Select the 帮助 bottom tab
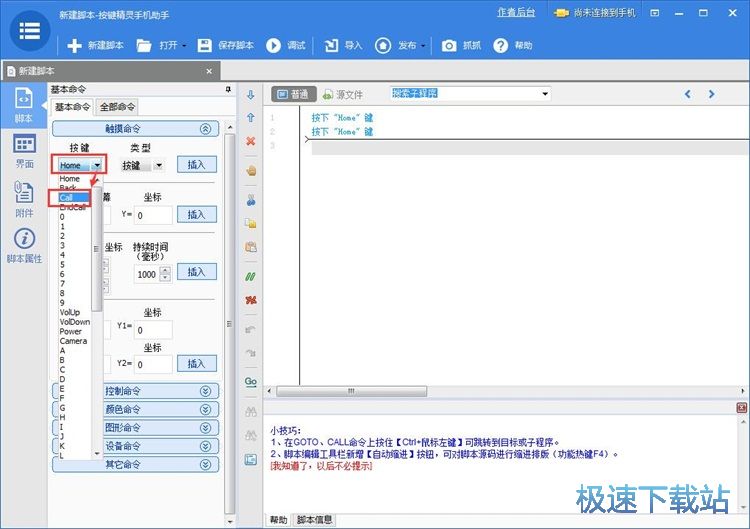The width and height of the screenshot is (750, 529). click(278, 520)
